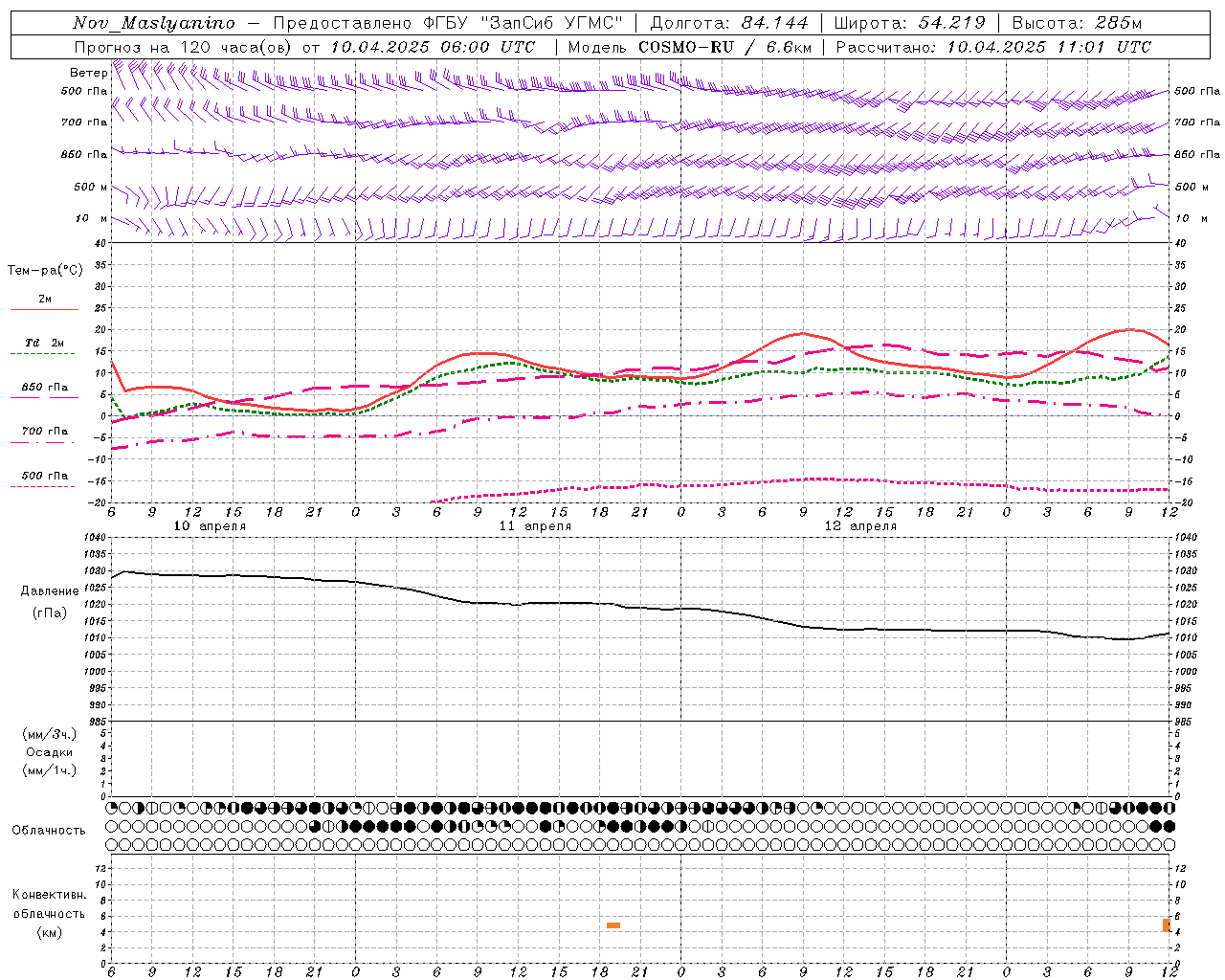Select the 10.04.2025 06:00 UTC start time
Image resolution: width=1225 pixels, height=980 pixels.
(433, 47)
